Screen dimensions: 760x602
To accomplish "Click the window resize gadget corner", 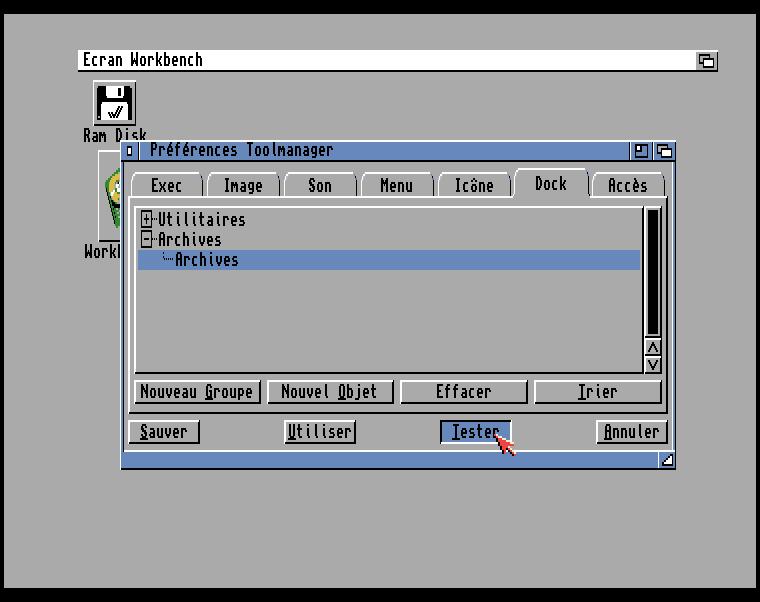I will 666,459.
